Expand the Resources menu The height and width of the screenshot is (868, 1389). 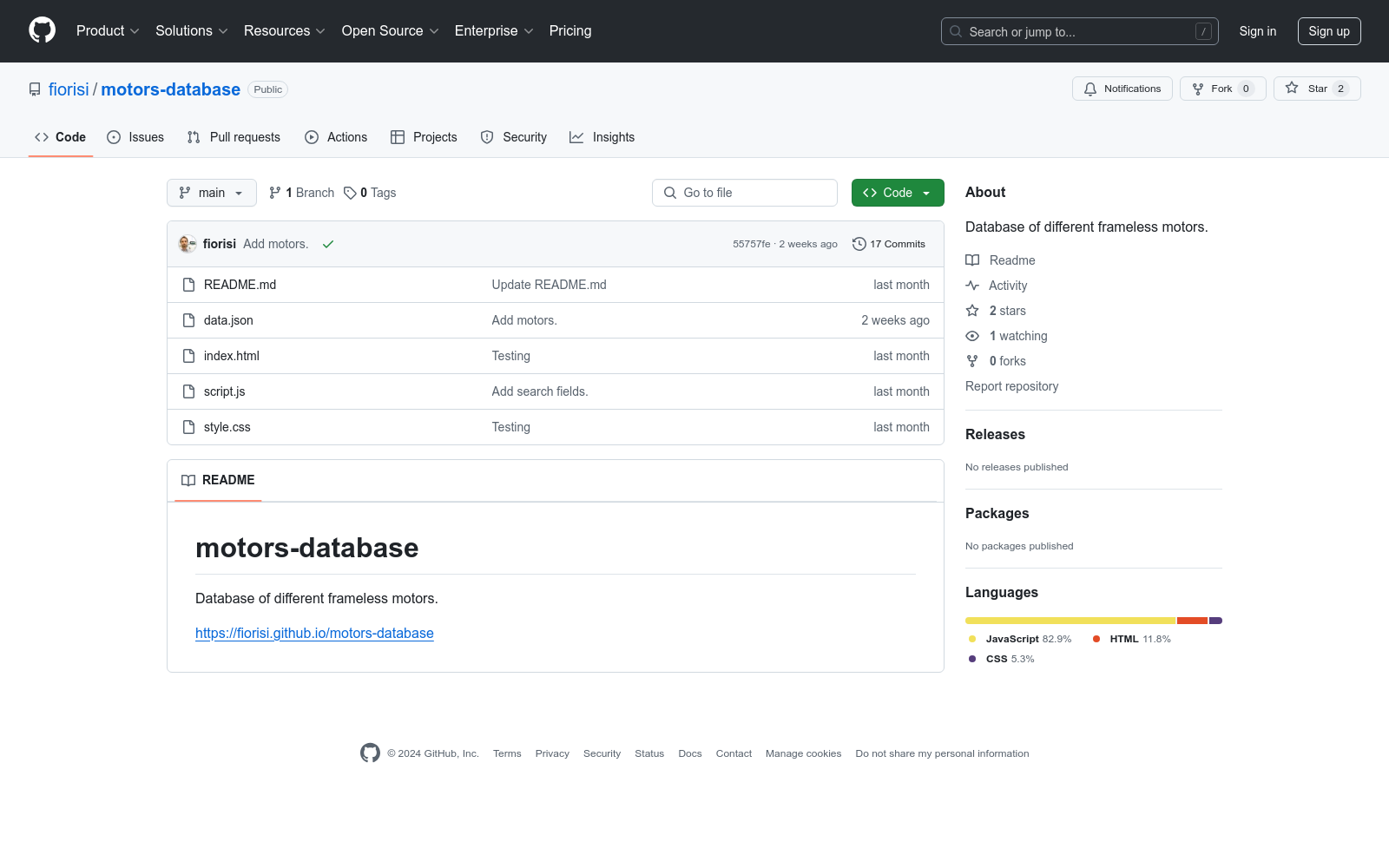[285, 30]
